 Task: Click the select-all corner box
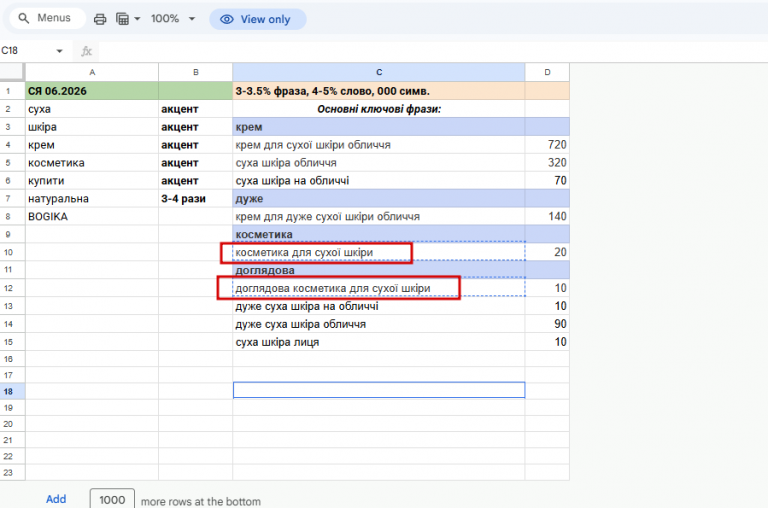(12, 72)
